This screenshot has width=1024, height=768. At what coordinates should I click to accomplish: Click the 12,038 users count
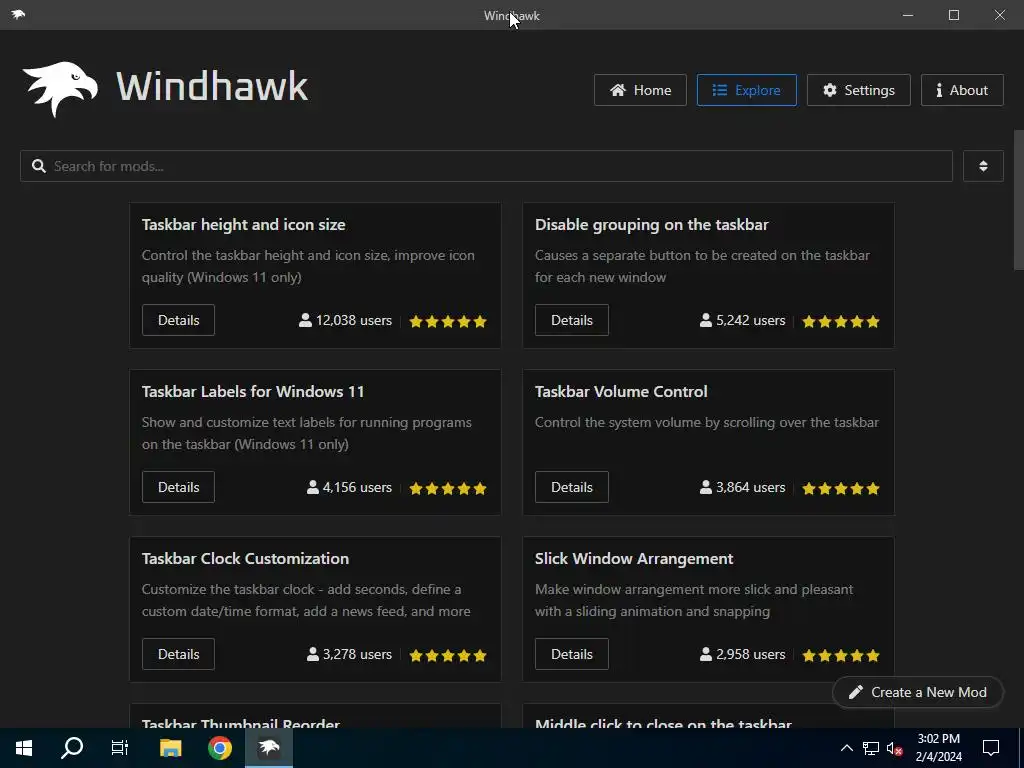click(354, 321)
